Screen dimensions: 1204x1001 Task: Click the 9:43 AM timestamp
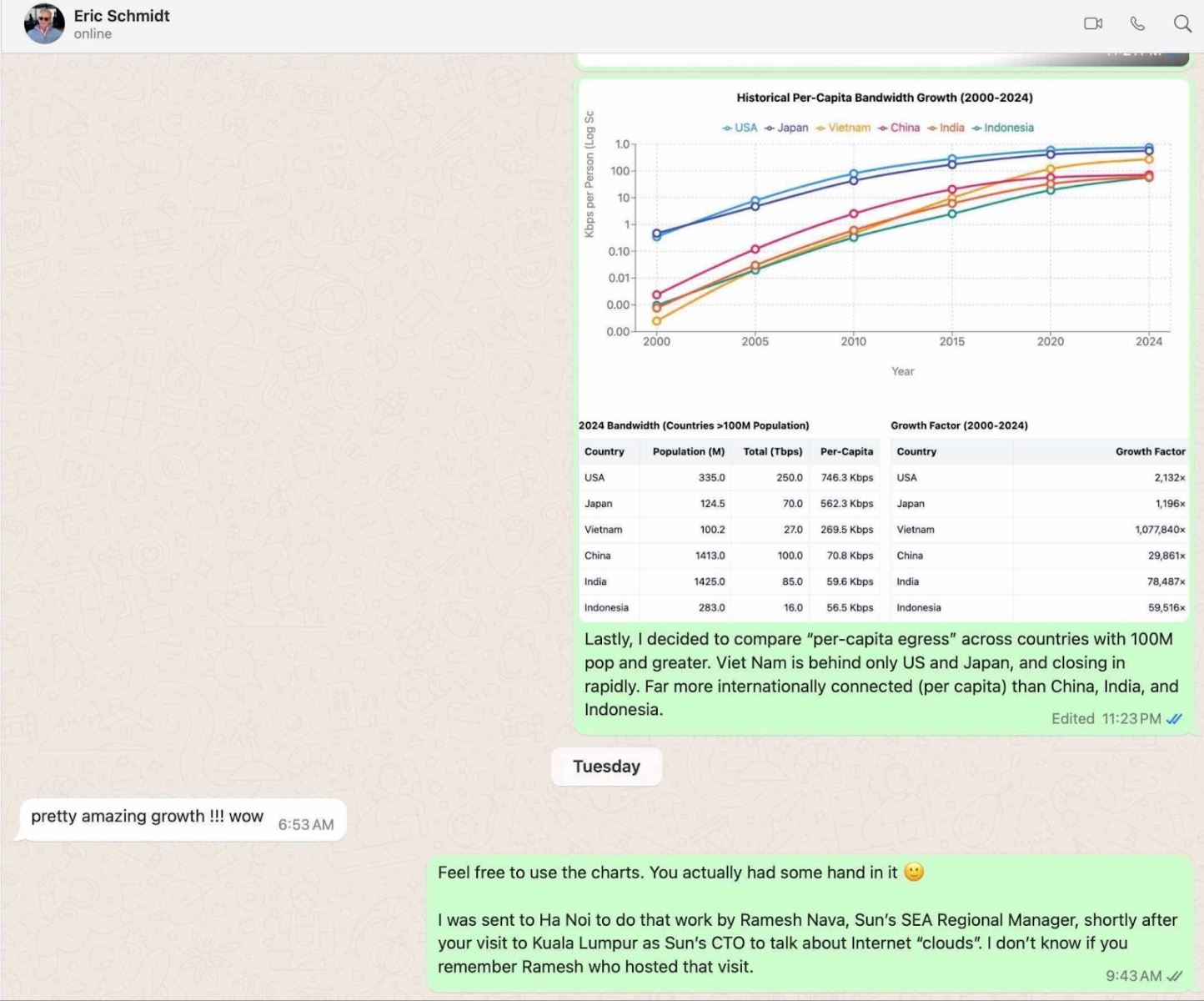click(x=1134, y=976)
